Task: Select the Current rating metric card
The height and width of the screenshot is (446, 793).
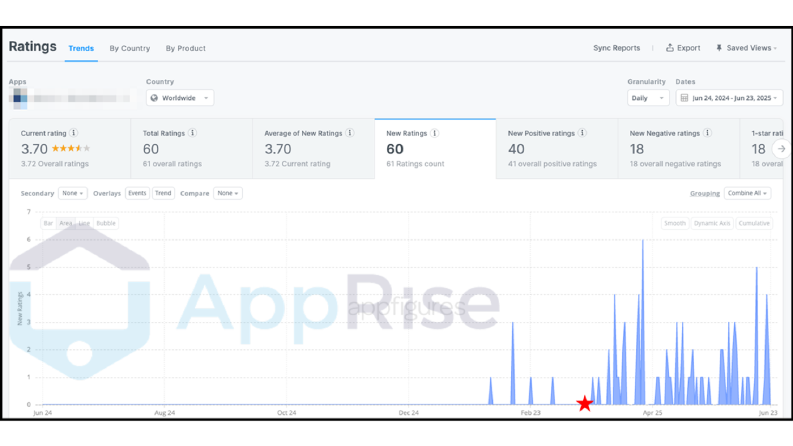Action: [70, 149]
